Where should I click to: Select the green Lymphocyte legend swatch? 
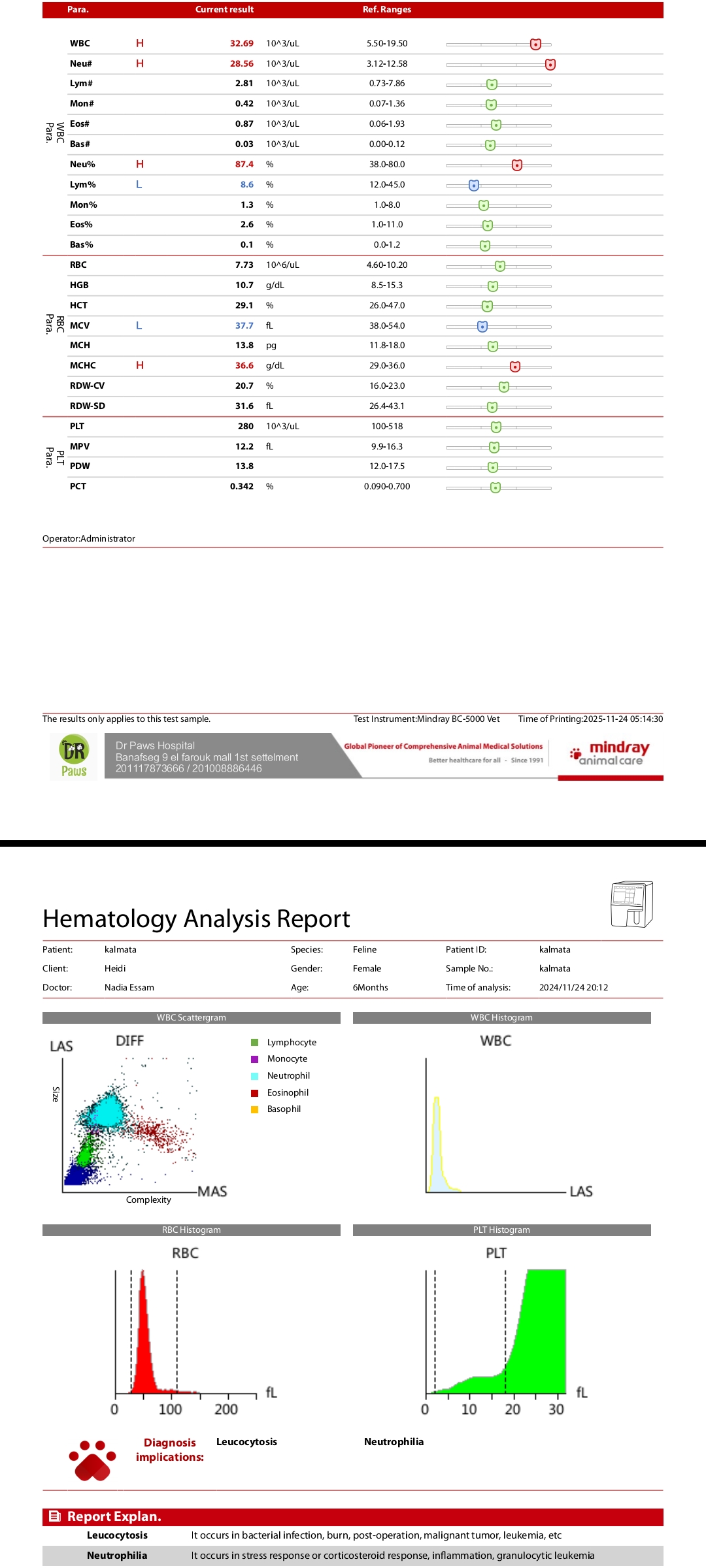255,1043
